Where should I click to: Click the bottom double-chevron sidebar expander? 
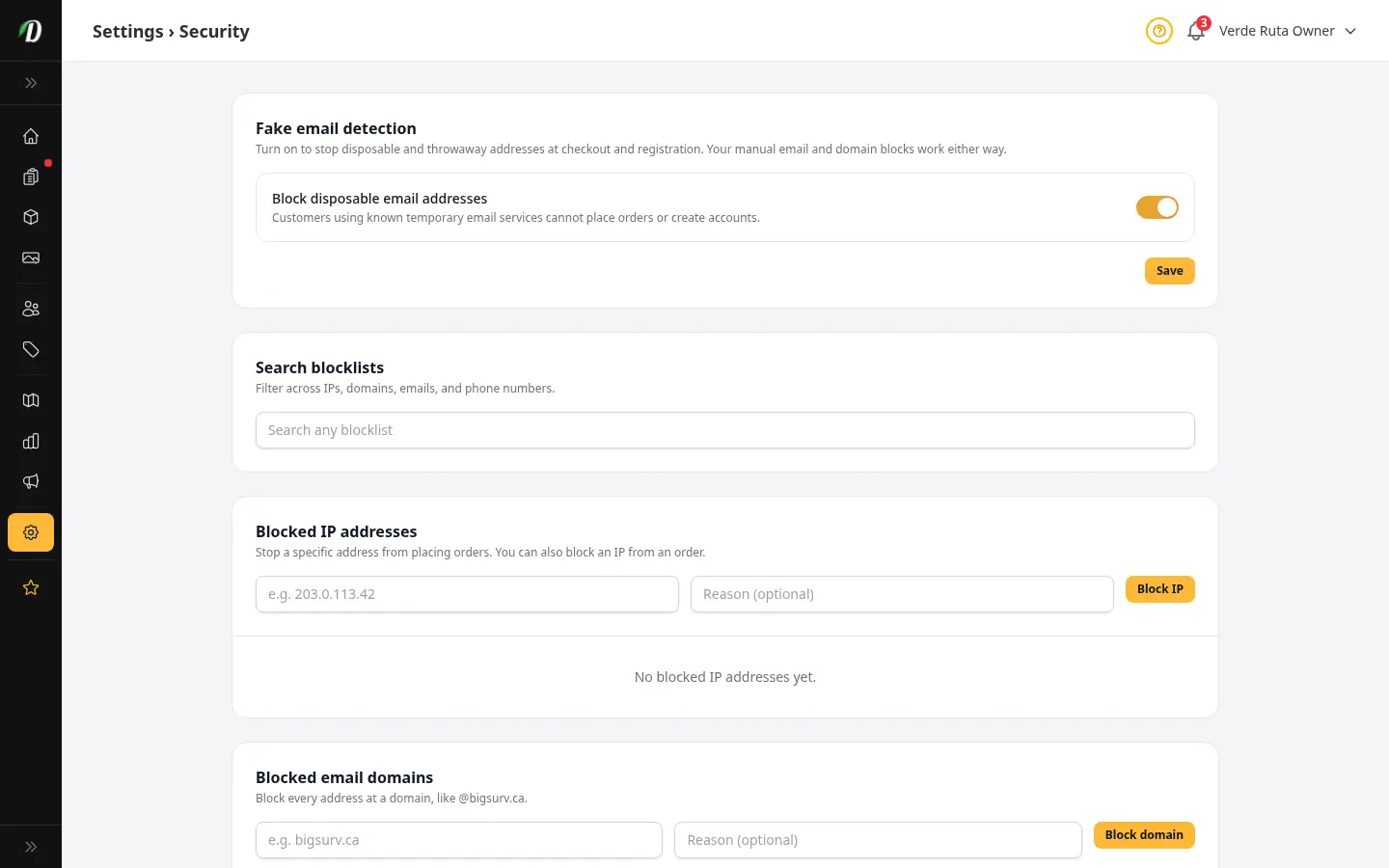(31, 847)
